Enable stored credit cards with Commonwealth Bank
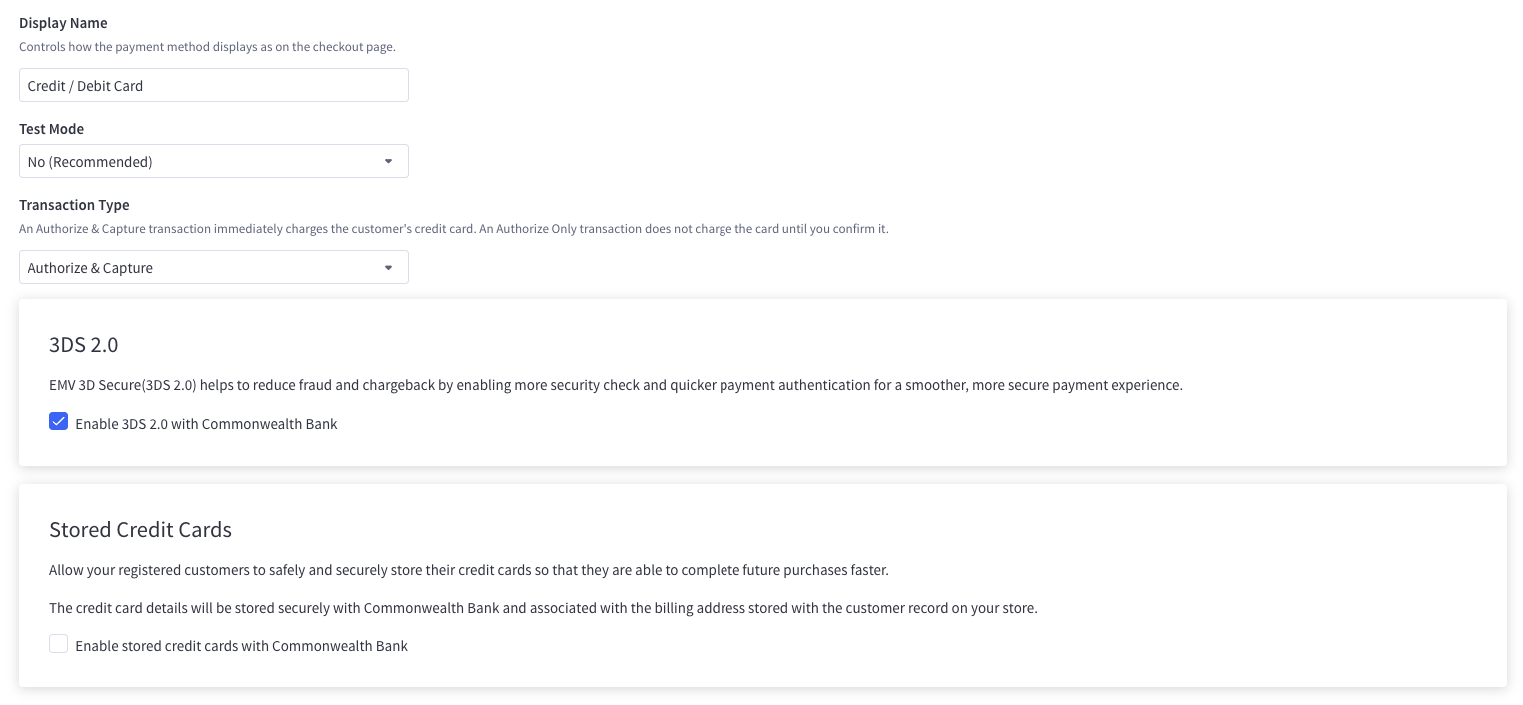 tap(58, 644)
